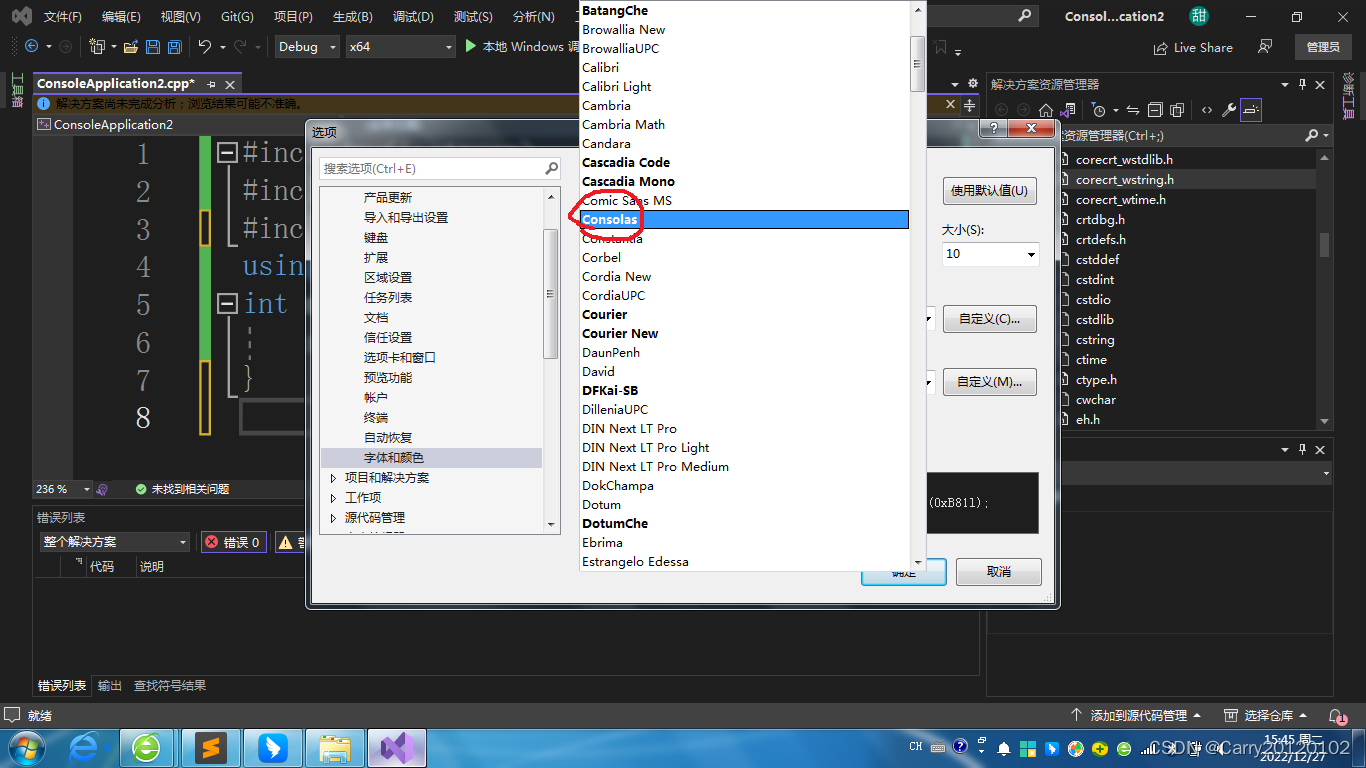
Task: Select 字体和颜色 in options tree
Action: pos(431,458)
